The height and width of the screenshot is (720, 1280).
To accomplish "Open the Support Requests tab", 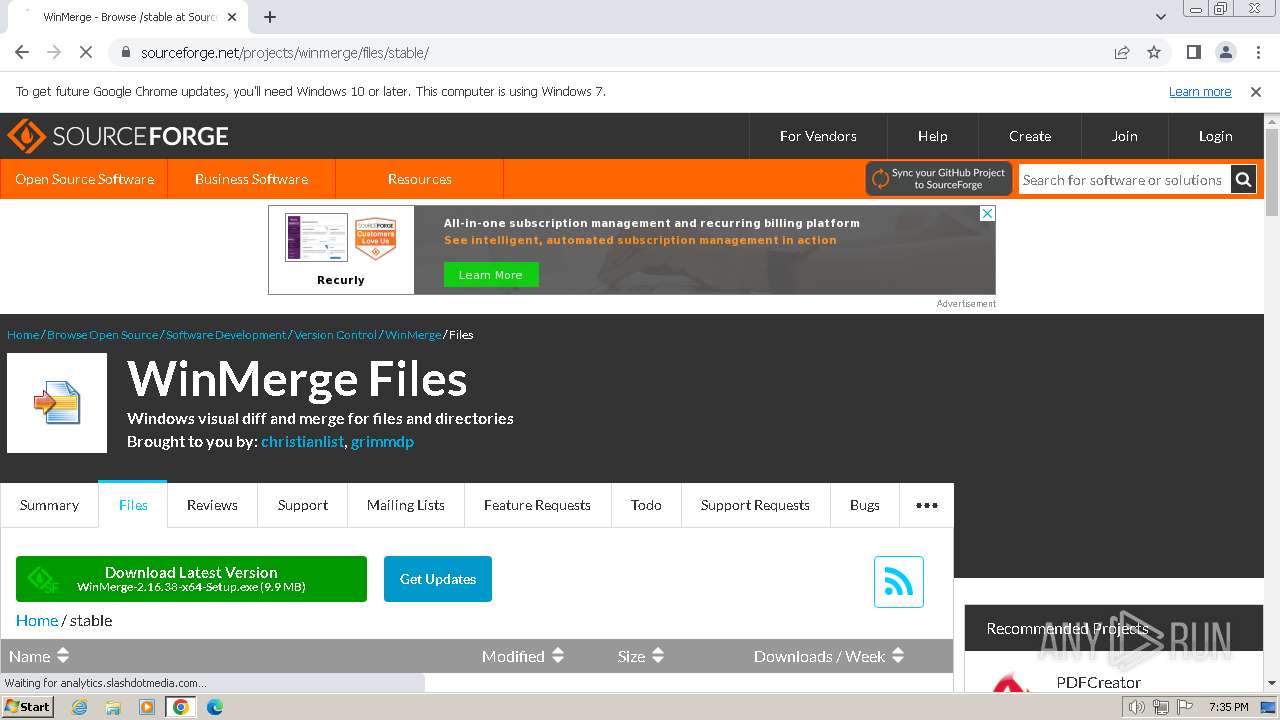I will pyautogui.click(x=755, y=505).
